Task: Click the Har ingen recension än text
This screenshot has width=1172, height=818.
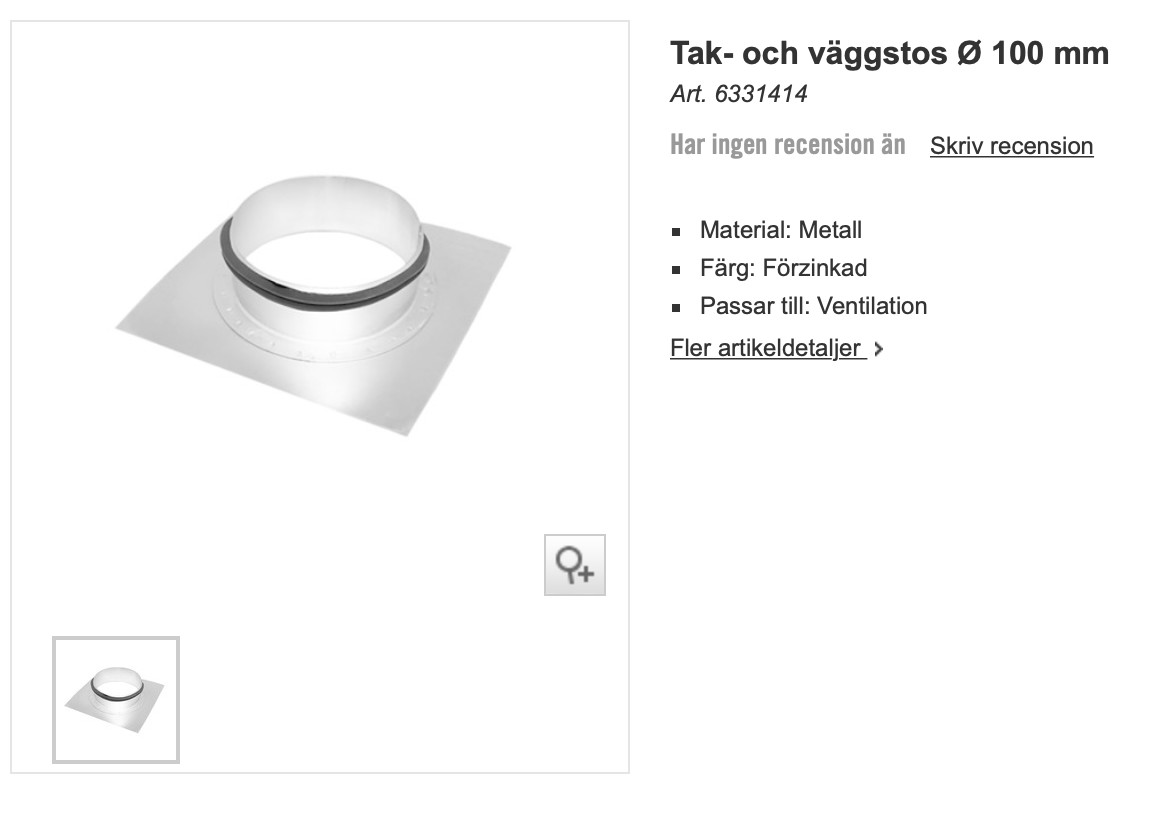Action: pos(787,145)
